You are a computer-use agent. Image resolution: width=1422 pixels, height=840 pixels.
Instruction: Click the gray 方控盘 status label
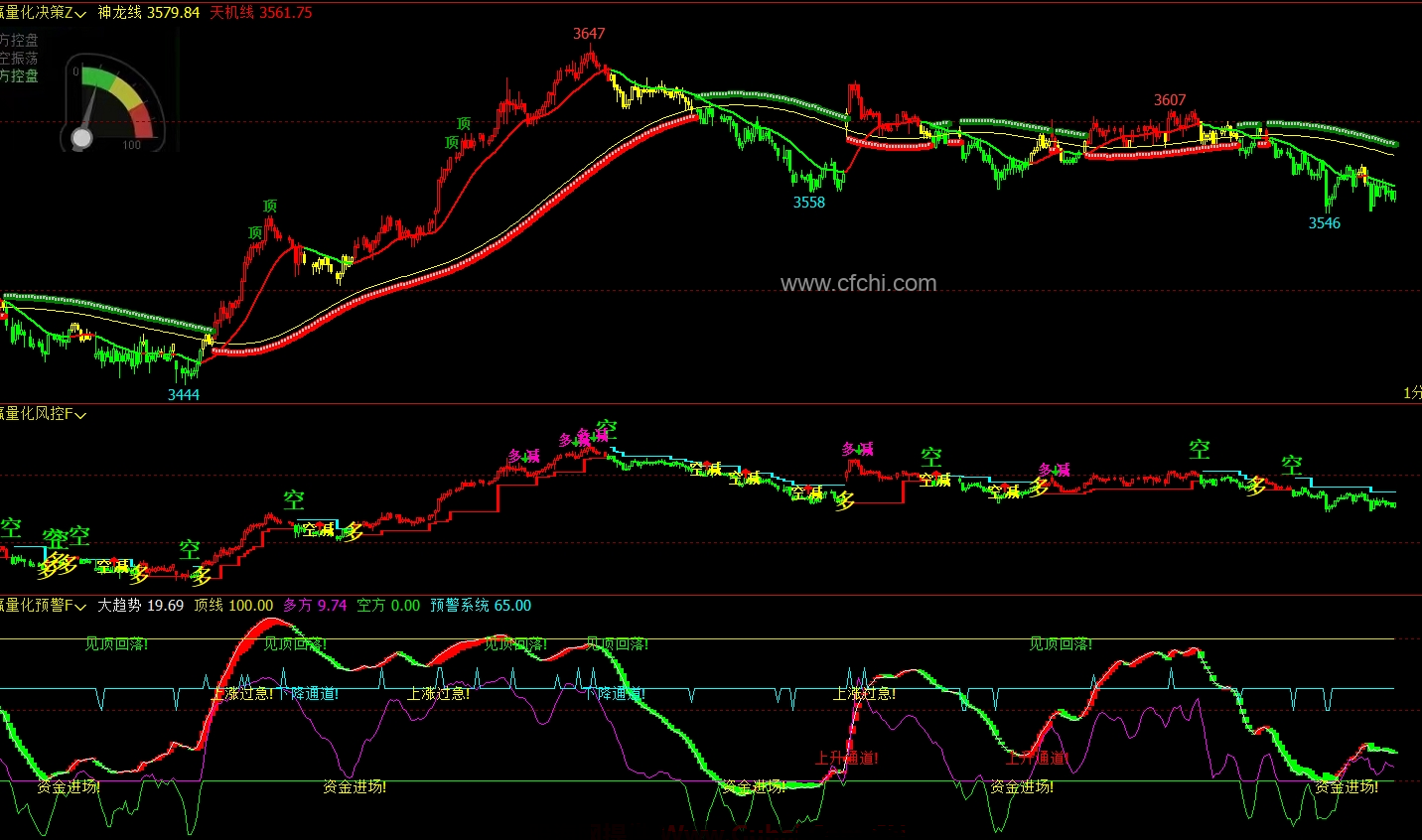coord(19,41)
